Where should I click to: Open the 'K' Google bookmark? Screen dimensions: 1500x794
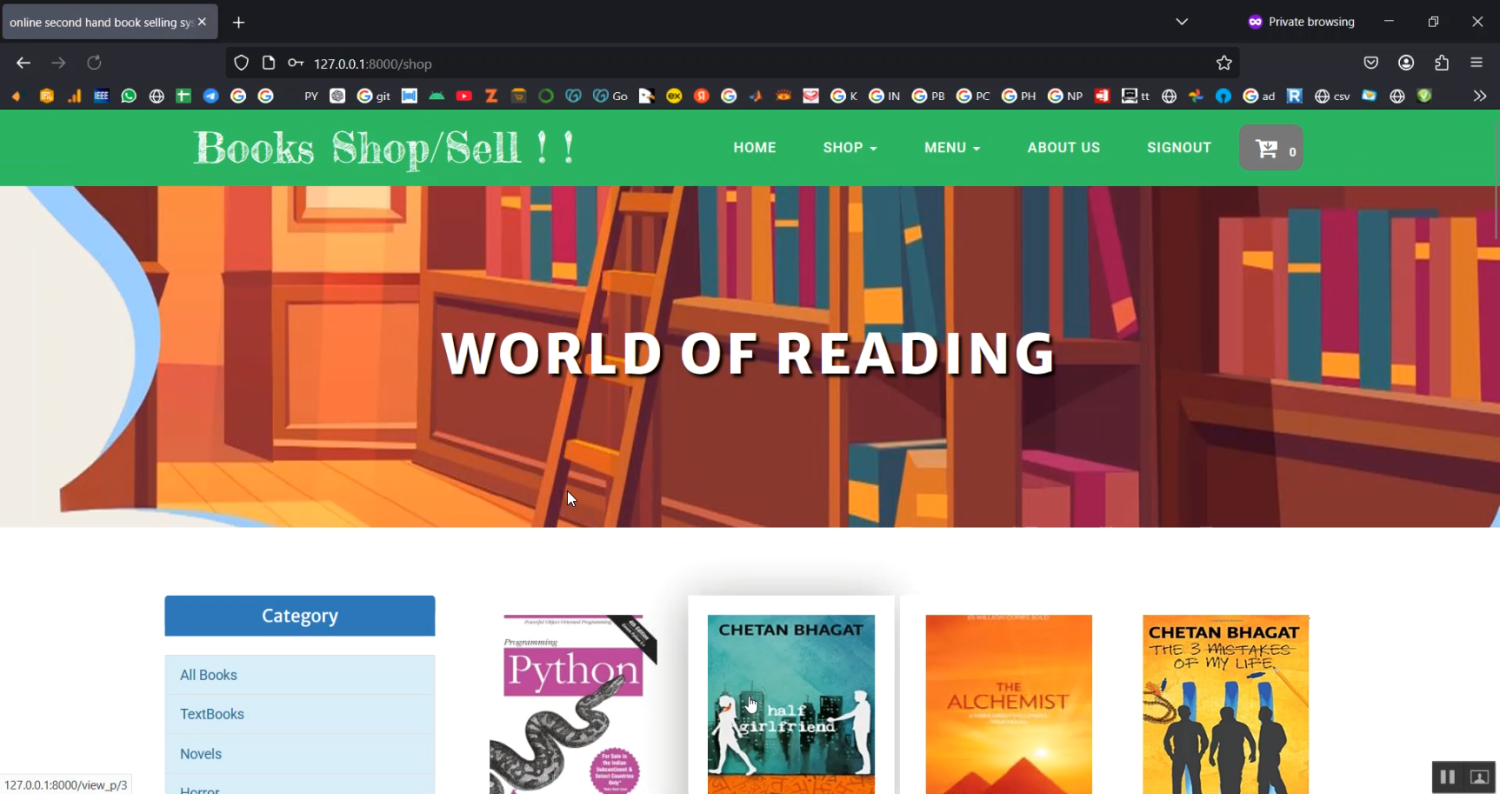[x=843, y=96]
